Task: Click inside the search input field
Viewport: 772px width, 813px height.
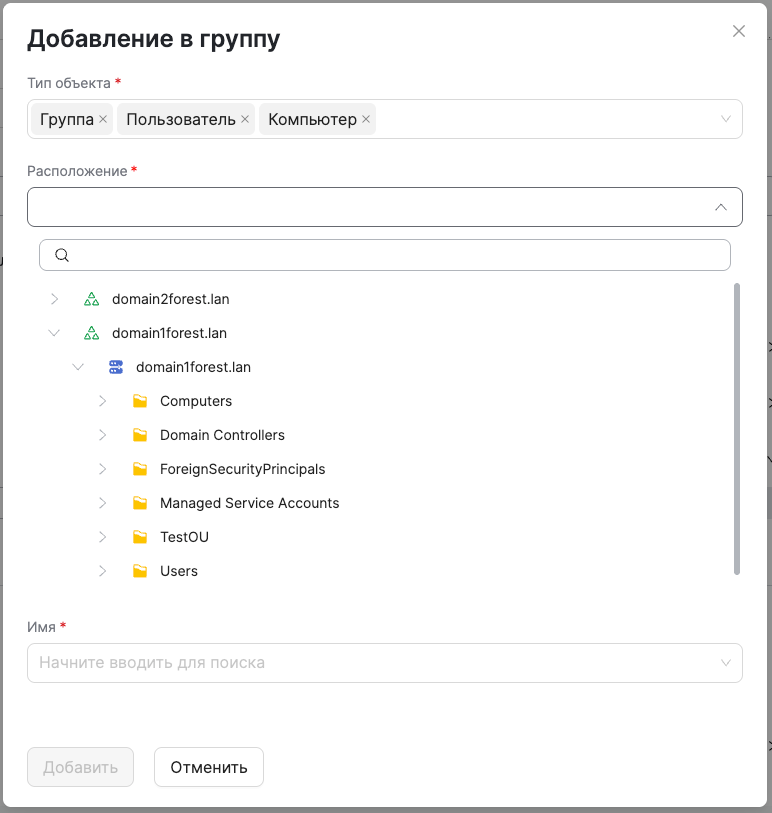Action: (300, 255)
